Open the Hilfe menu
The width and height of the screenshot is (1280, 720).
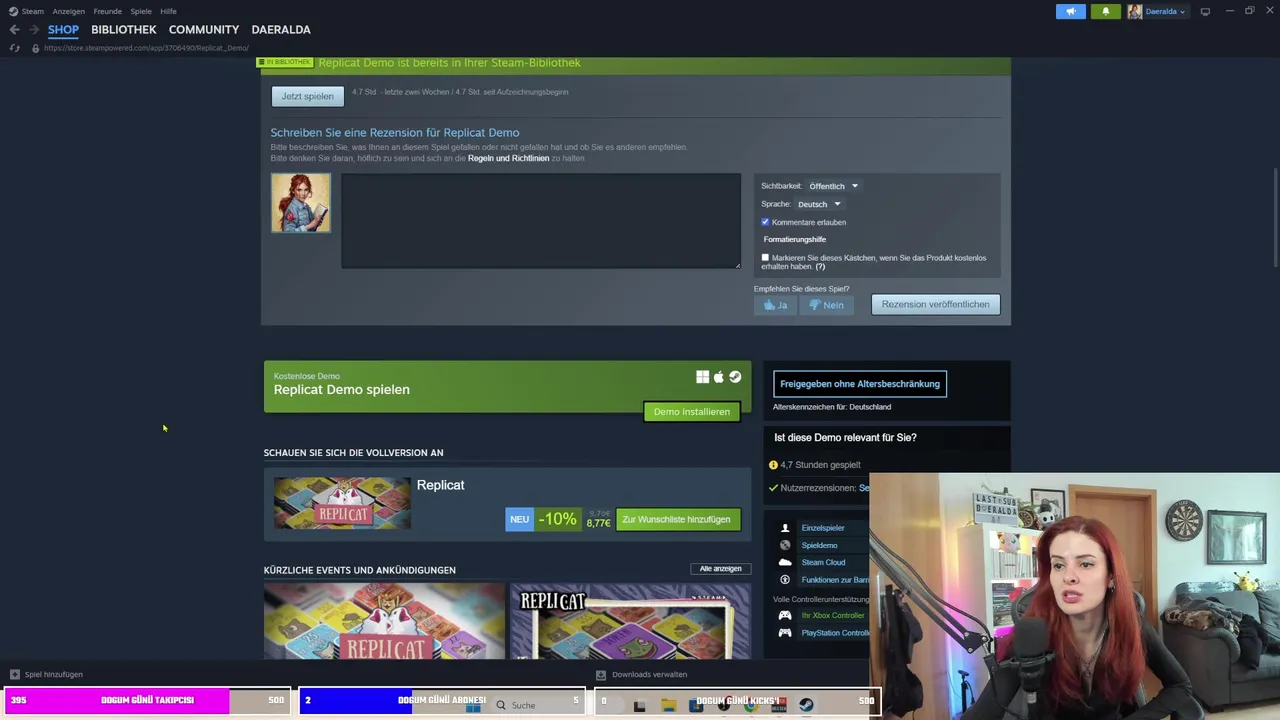(x=168, y=11)
